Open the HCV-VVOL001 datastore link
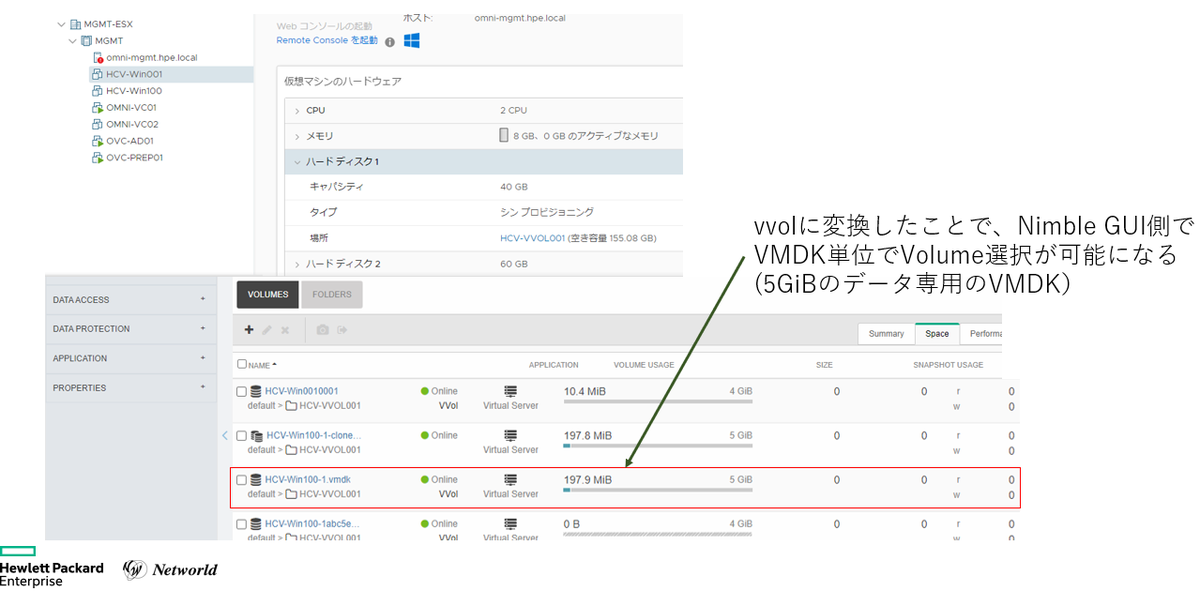Image resolution: width=1200 pixels, height=591 pixels. click(x=533, y=236)
